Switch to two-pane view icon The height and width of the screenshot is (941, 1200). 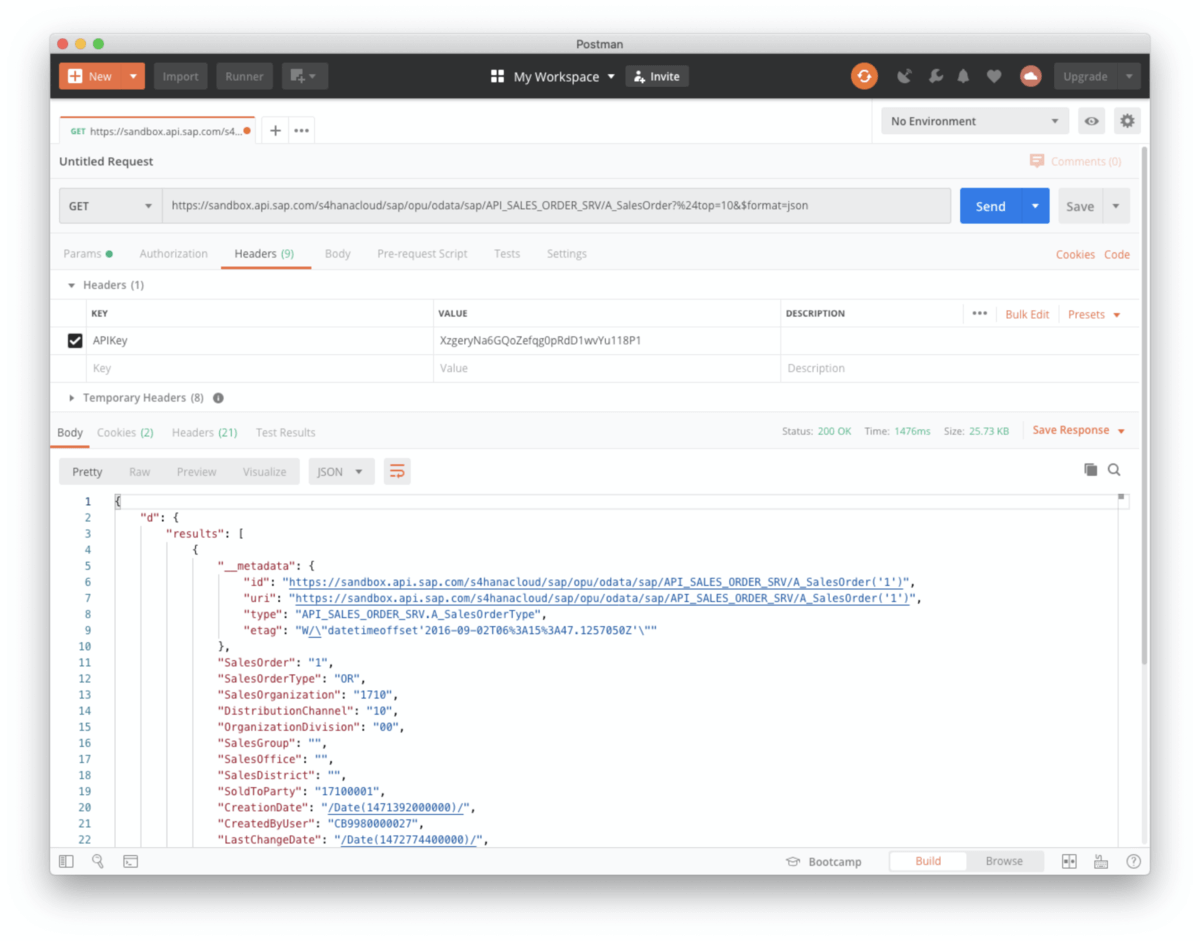pyautogui.click(x=1069, y=861)
